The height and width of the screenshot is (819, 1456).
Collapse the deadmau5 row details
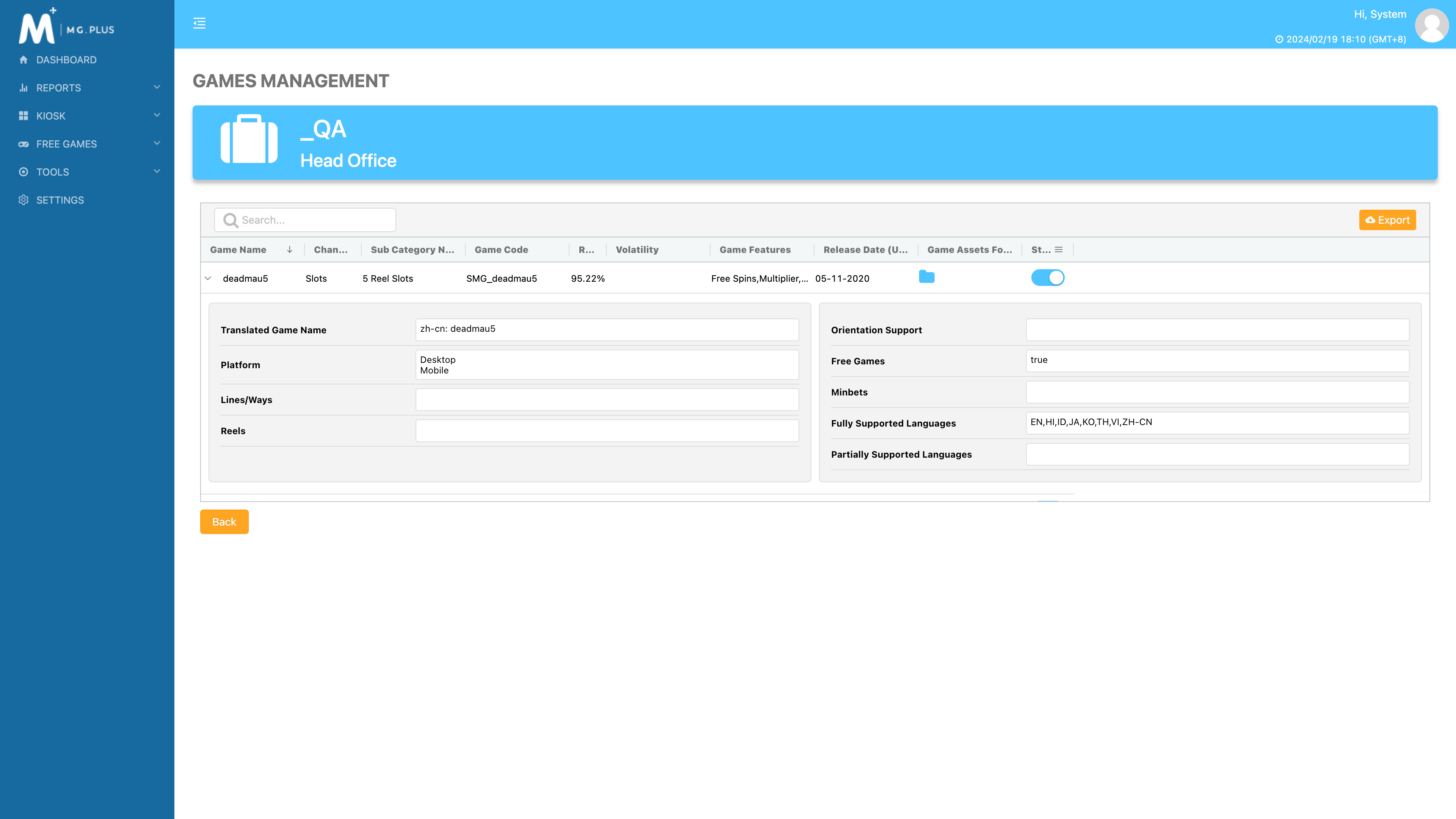coord(208,278)
